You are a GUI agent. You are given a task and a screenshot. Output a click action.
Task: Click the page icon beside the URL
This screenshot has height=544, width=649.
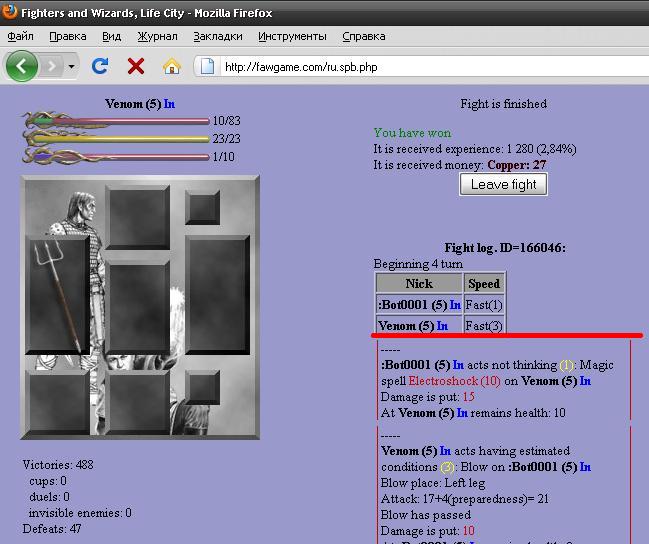pos(207,67)
